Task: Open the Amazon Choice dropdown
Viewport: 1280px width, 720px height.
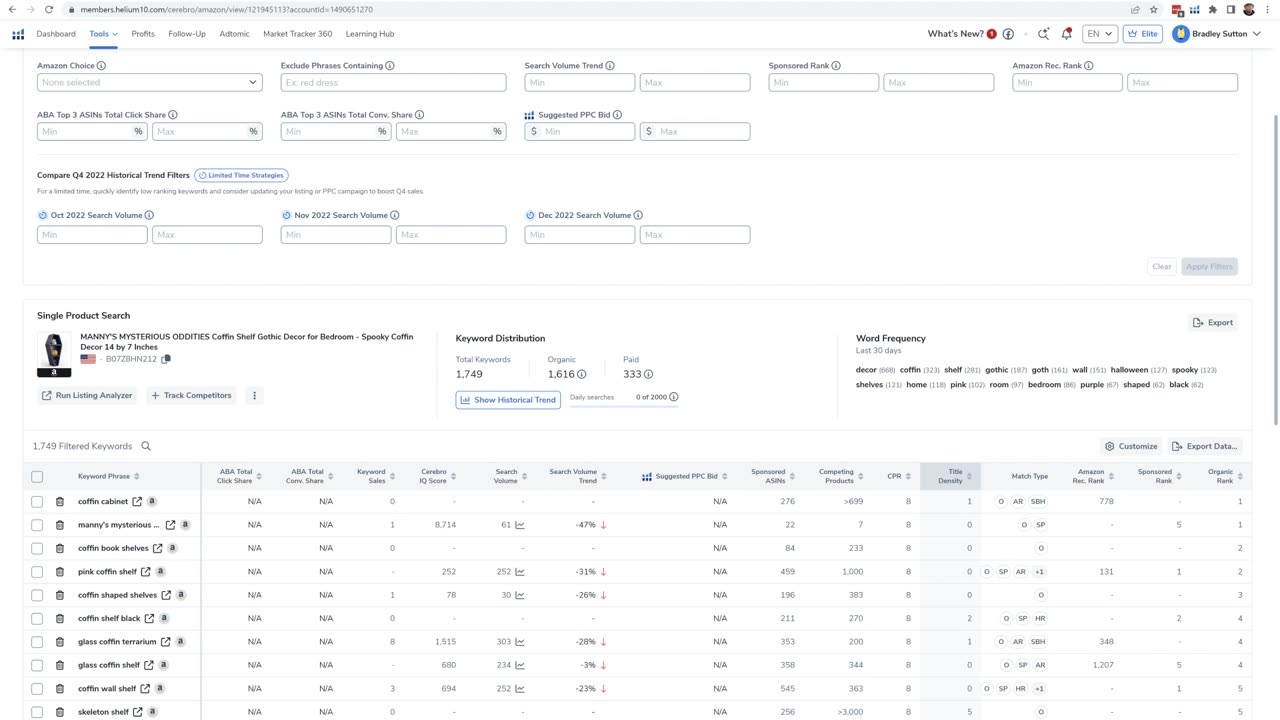Action: [149, 82]
